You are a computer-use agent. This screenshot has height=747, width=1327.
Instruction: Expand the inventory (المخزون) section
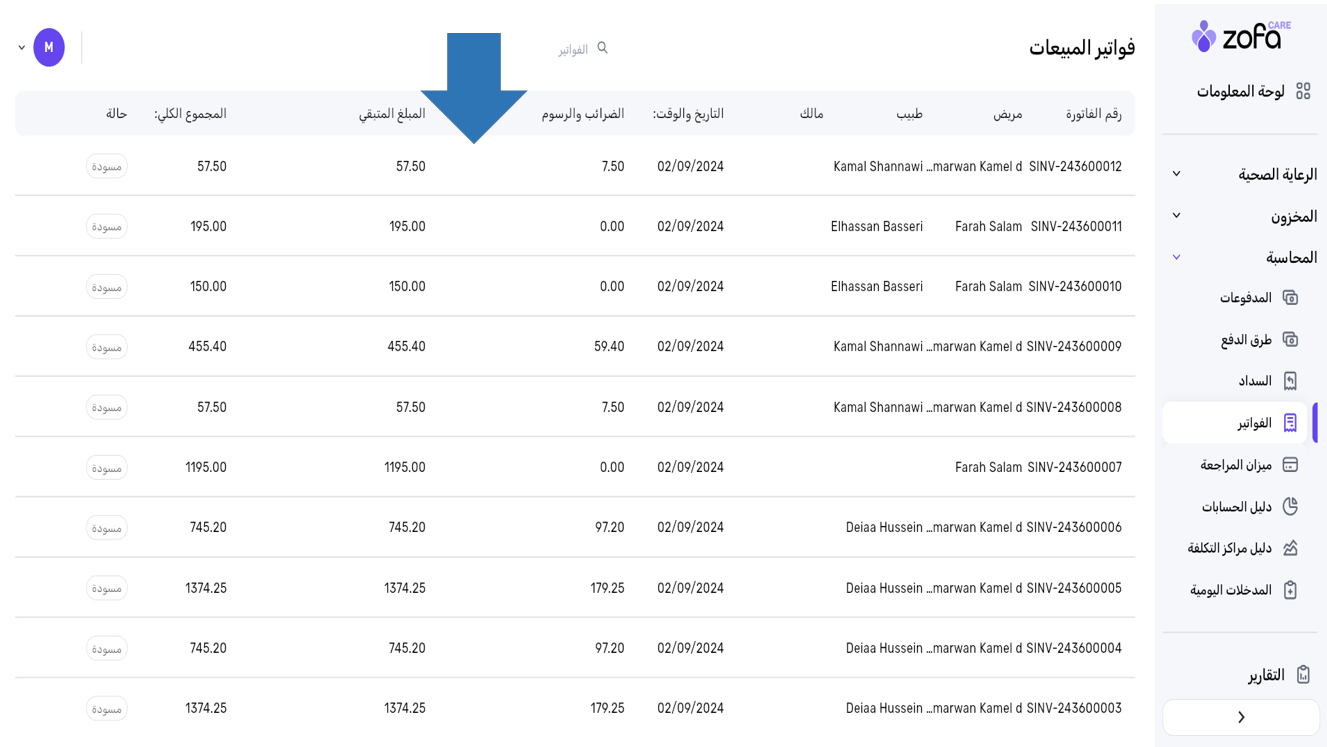pos(1177,216)
